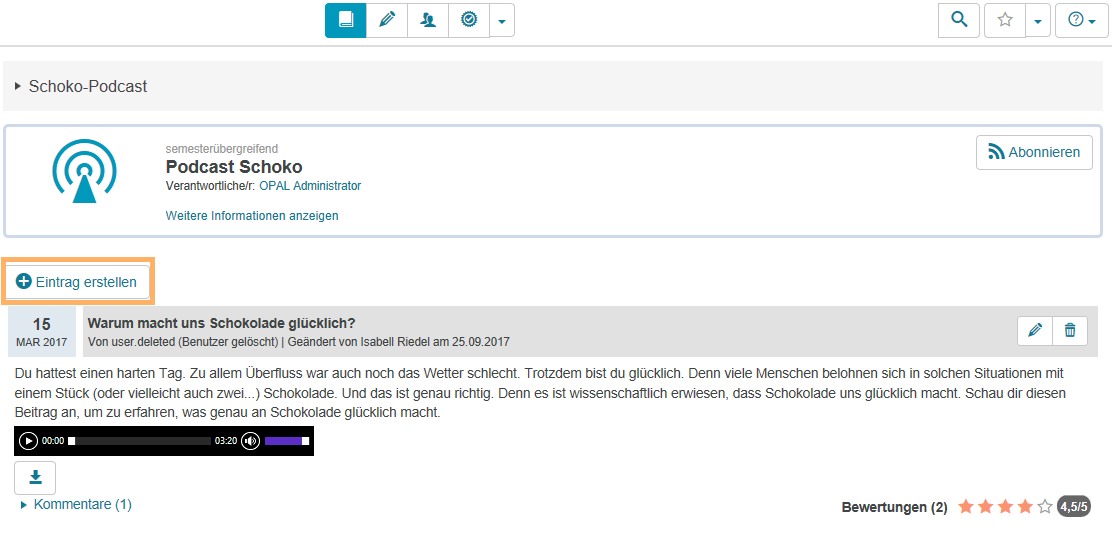Open the favorites dropdown arrow
The width and height of the screenshot is (1112, 540).
tap(1038, 20)
